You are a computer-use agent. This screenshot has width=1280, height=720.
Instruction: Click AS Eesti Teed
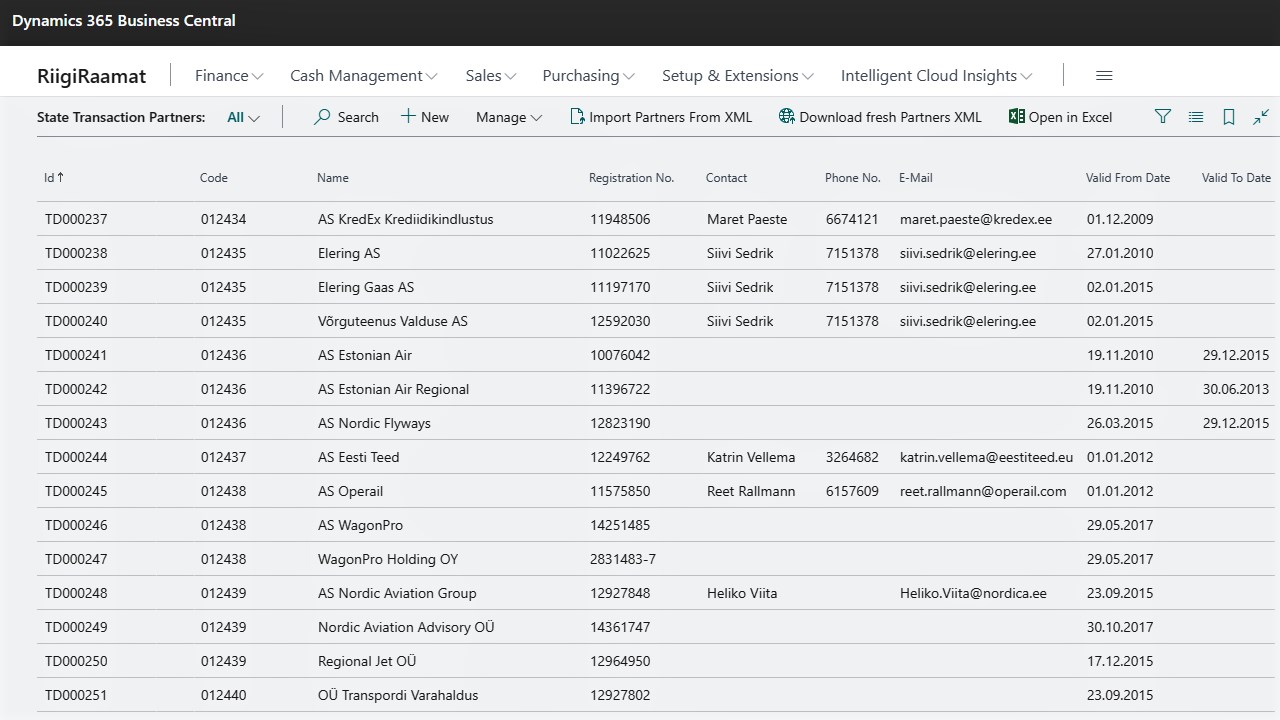click(x=359, y=457)
